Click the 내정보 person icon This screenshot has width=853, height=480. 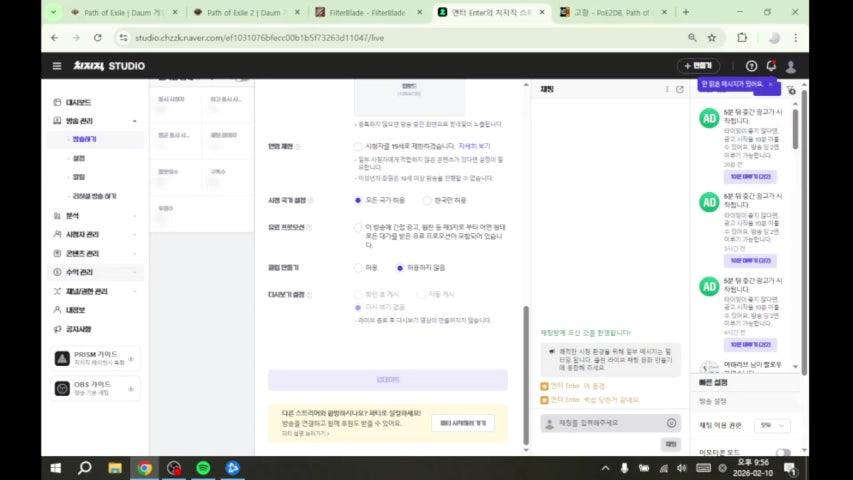tap(57, 310)
